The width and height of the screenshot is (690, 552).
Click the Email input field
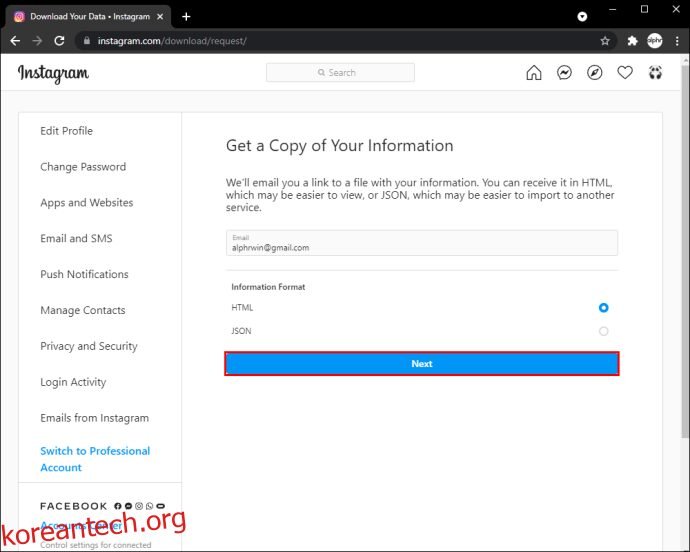click(422, 243)
